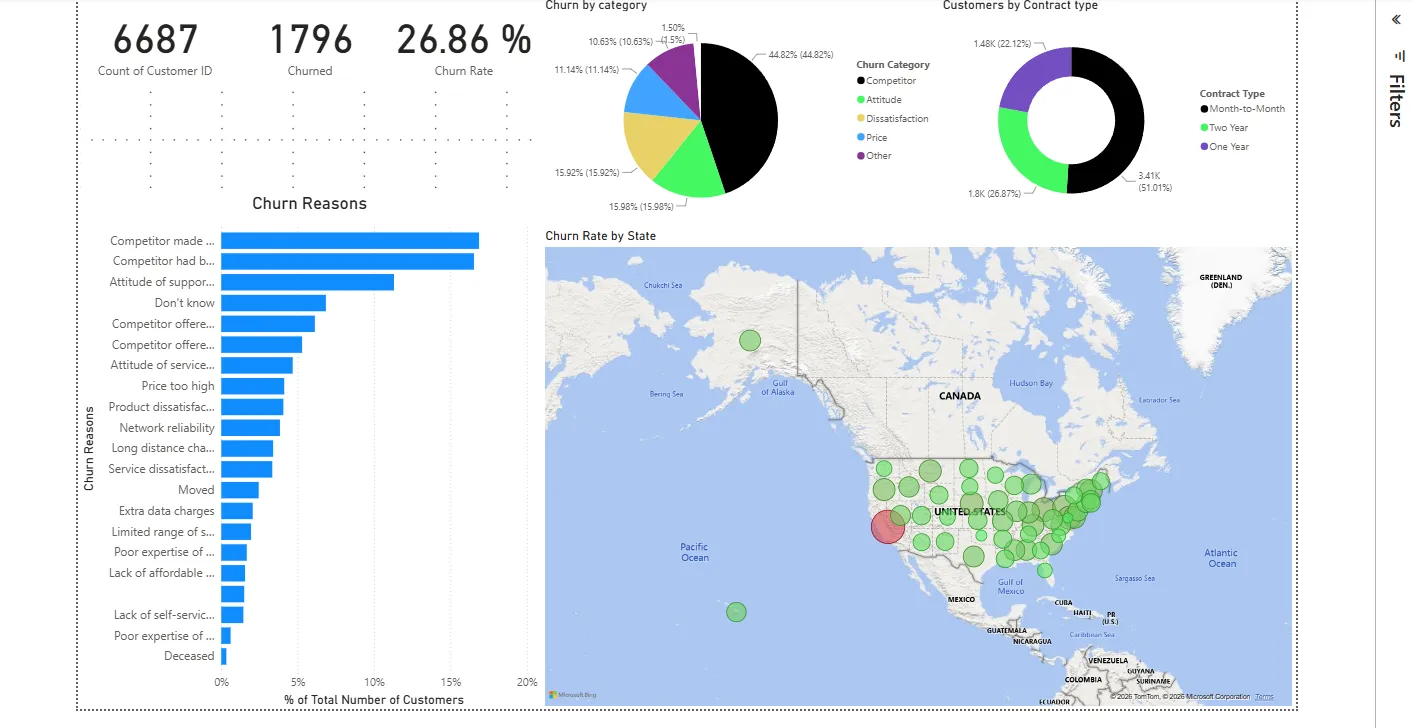
Task: Select Two Year contract legend item
Action: [1224, 127]
